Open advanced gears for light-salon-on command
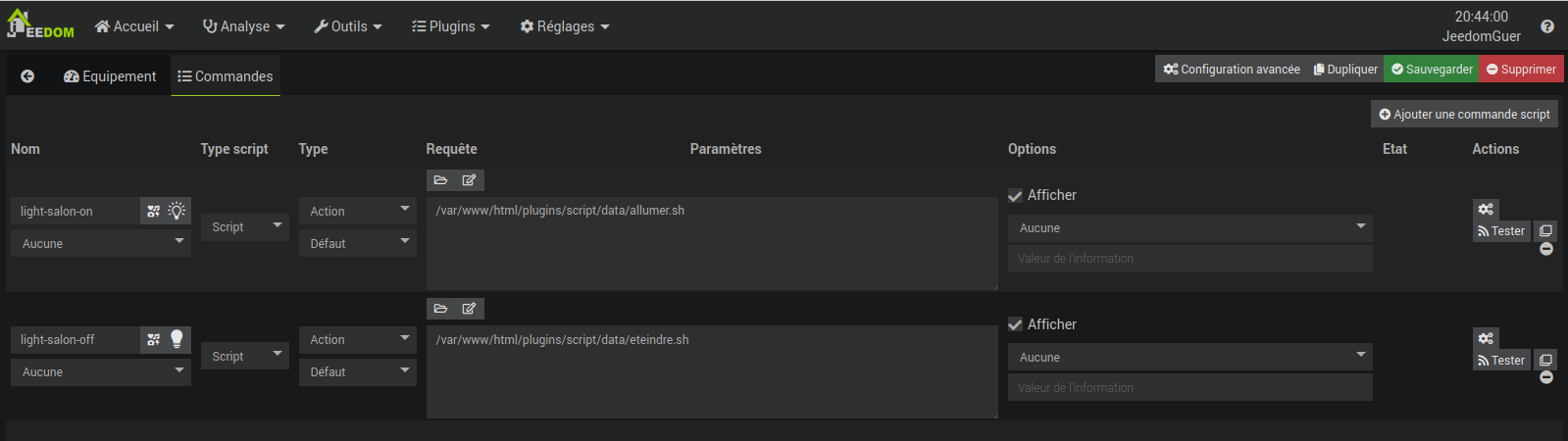 [x=1486, y=209]
